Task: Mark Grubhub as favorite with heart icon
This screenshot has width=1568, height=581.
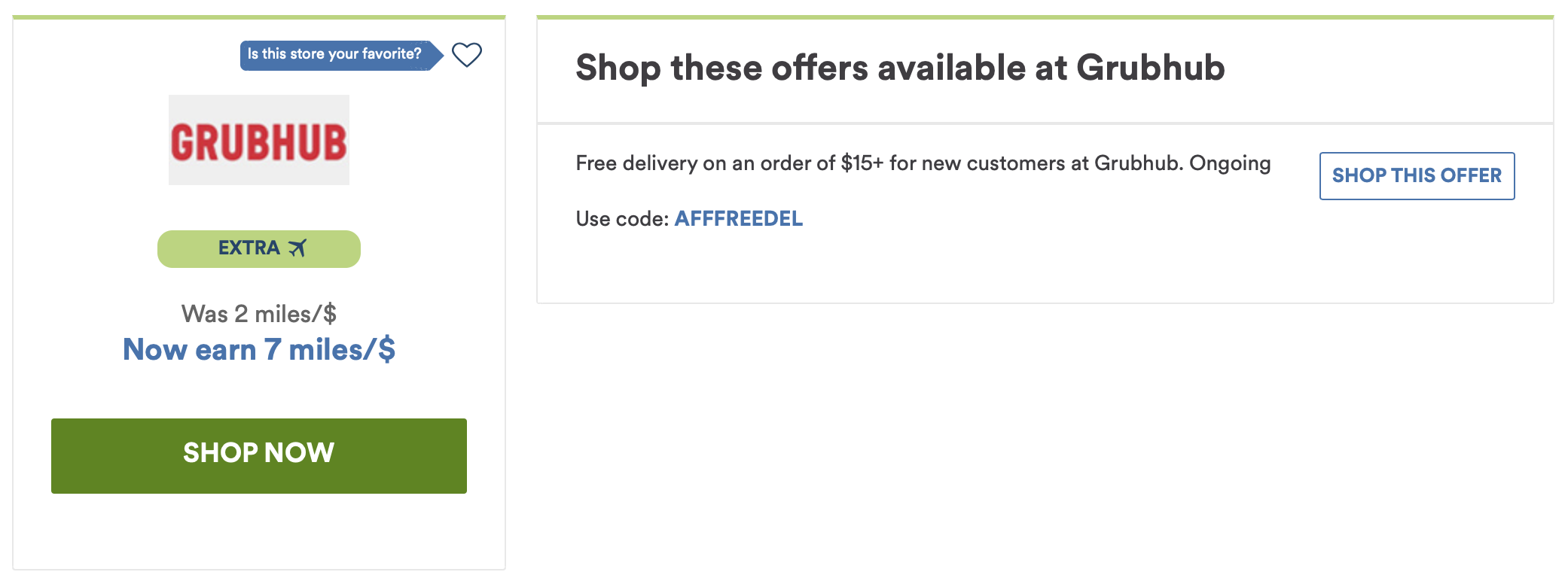Action: [x=466, y=55]
